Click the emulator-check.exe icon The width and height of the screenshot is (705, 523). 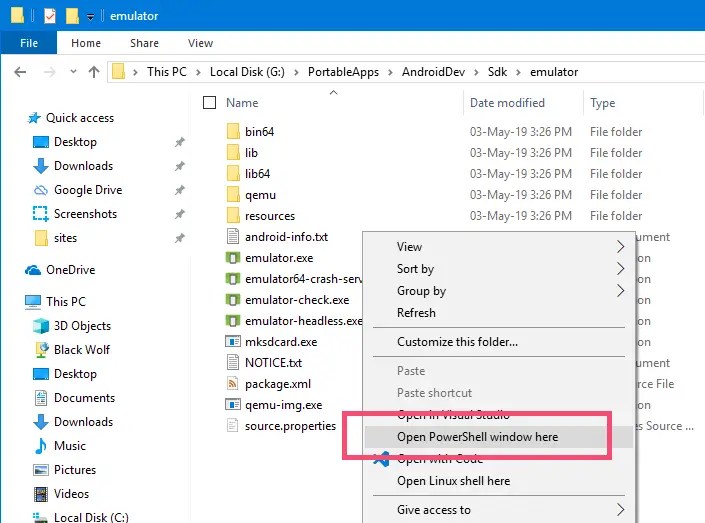233,299
